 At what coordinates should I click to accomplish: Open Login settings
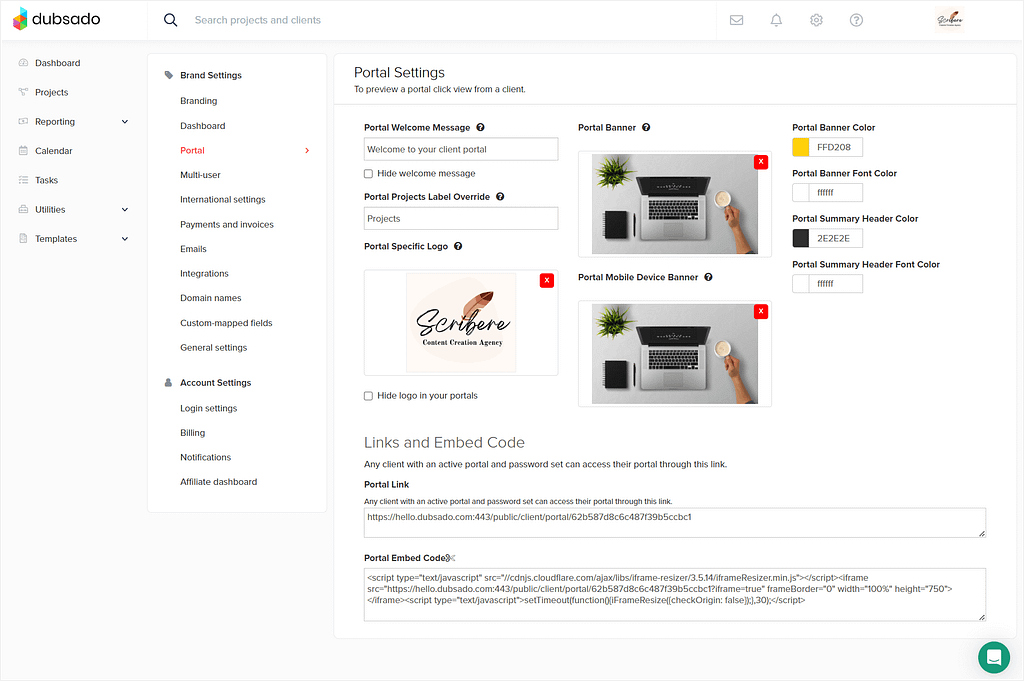coord(208,409)
